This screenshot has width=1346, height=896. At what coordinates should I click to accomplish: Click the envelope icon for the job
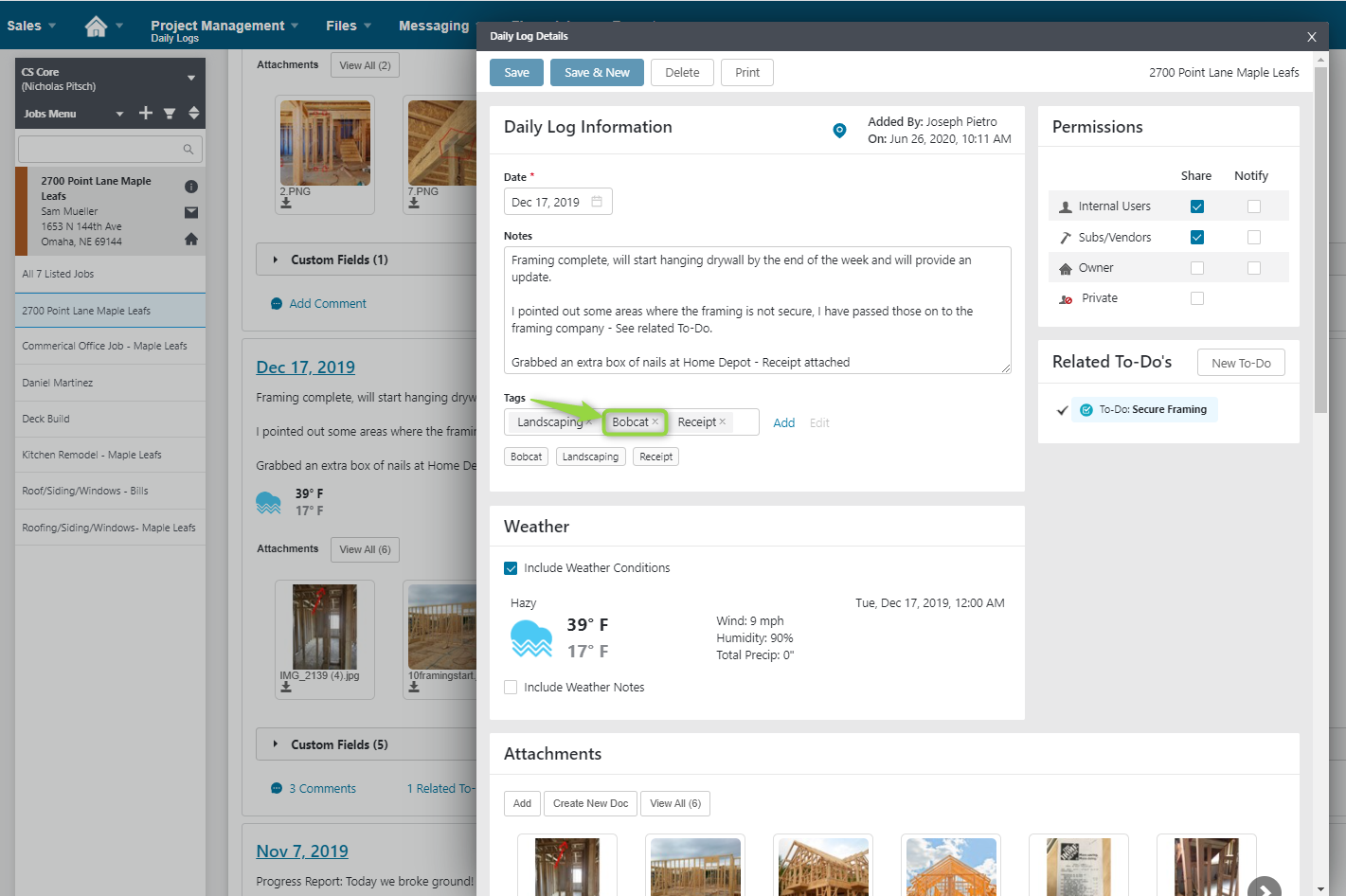point(191,213)
